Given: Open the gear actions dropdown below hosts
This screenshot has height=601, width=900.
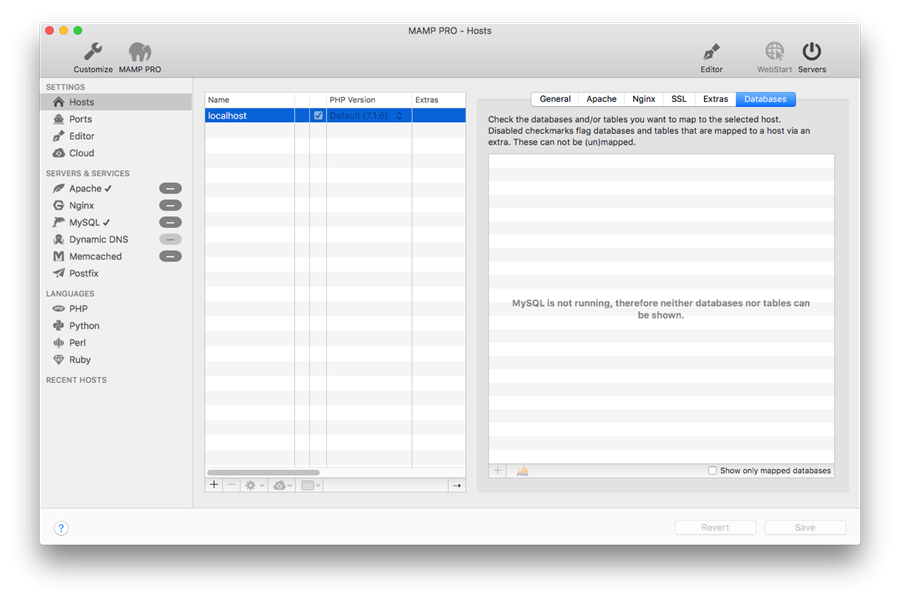Looking at the screenshot, I should [x=254, y=485].
